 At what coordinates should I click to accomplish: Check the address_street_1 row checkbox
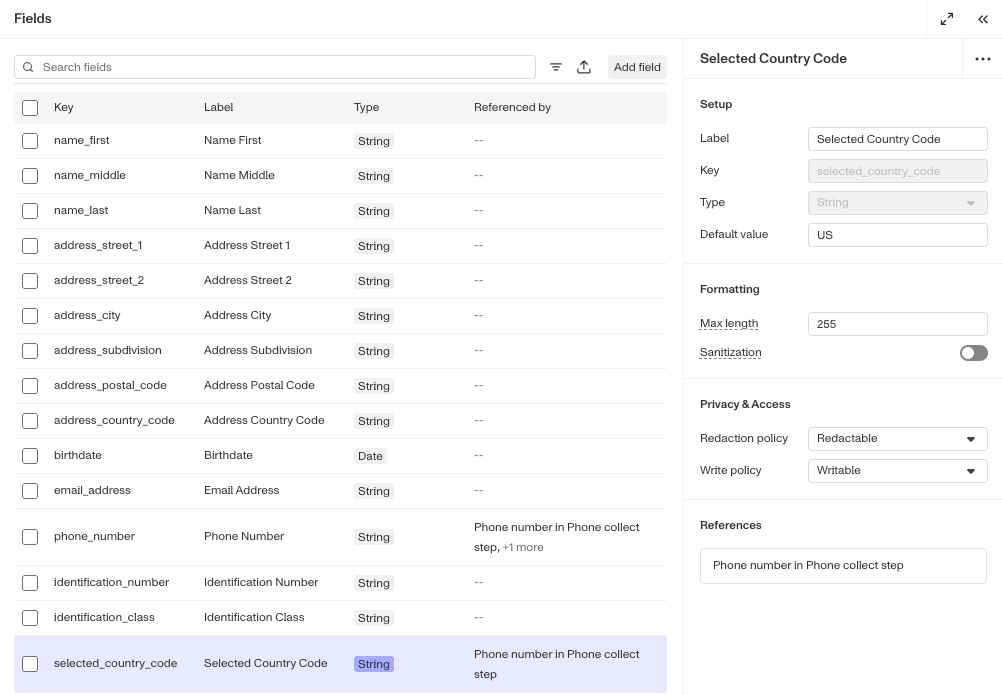pos(30,246)
